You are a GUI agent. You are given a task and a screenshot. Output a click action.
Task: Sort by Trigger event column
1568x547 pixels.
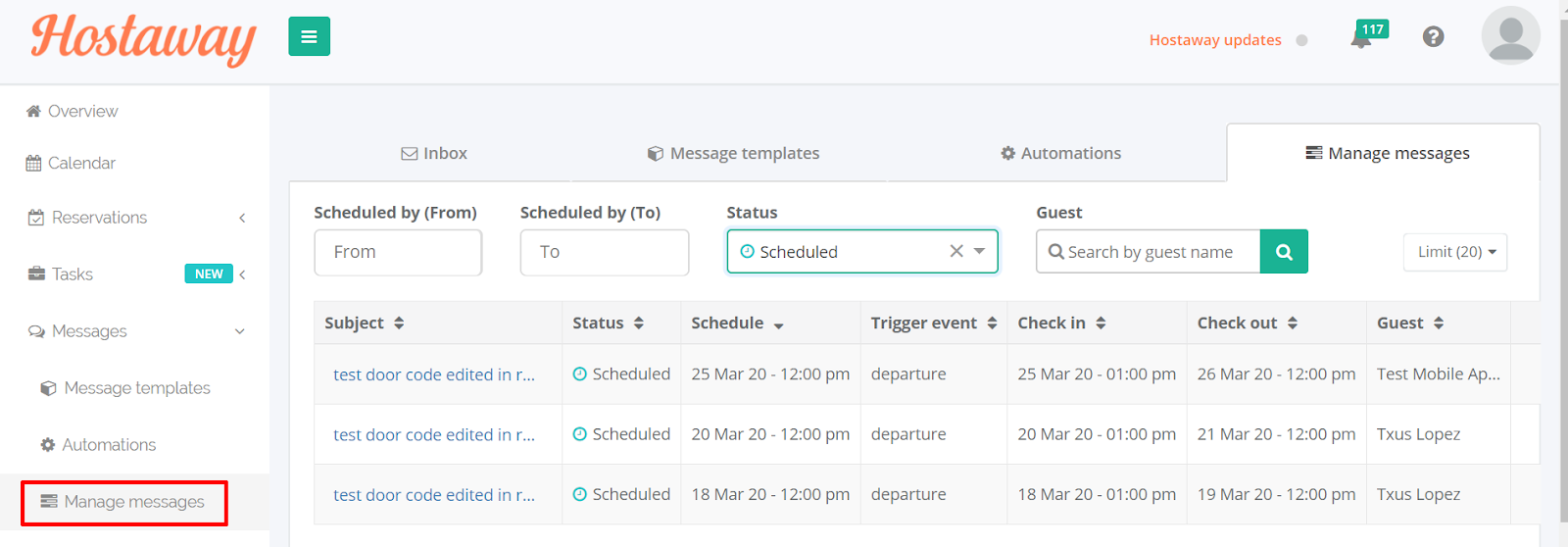coord(992,323)
